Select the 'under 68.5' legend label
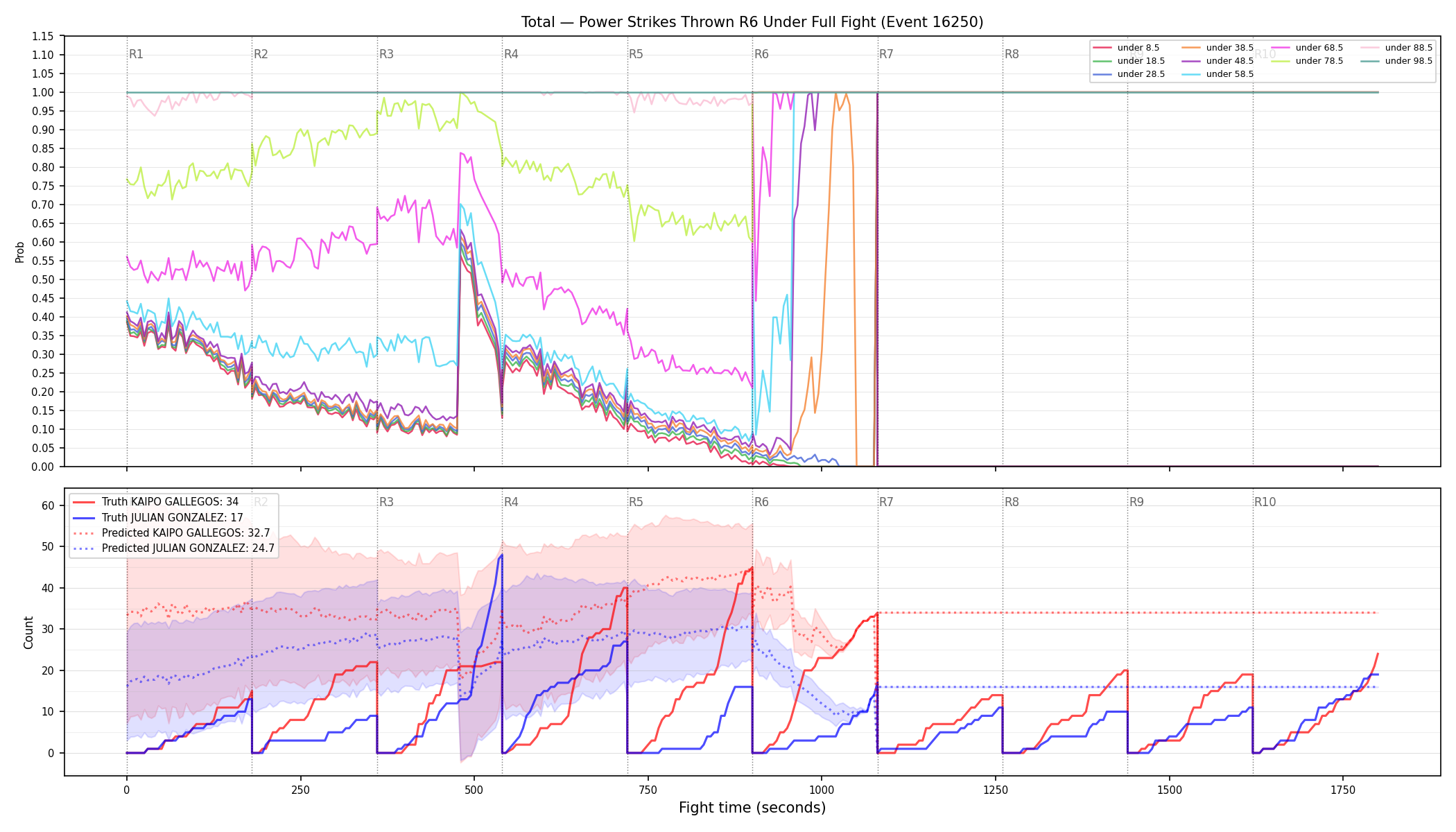Viewport: 1456px width, 832px height. 1319,48
